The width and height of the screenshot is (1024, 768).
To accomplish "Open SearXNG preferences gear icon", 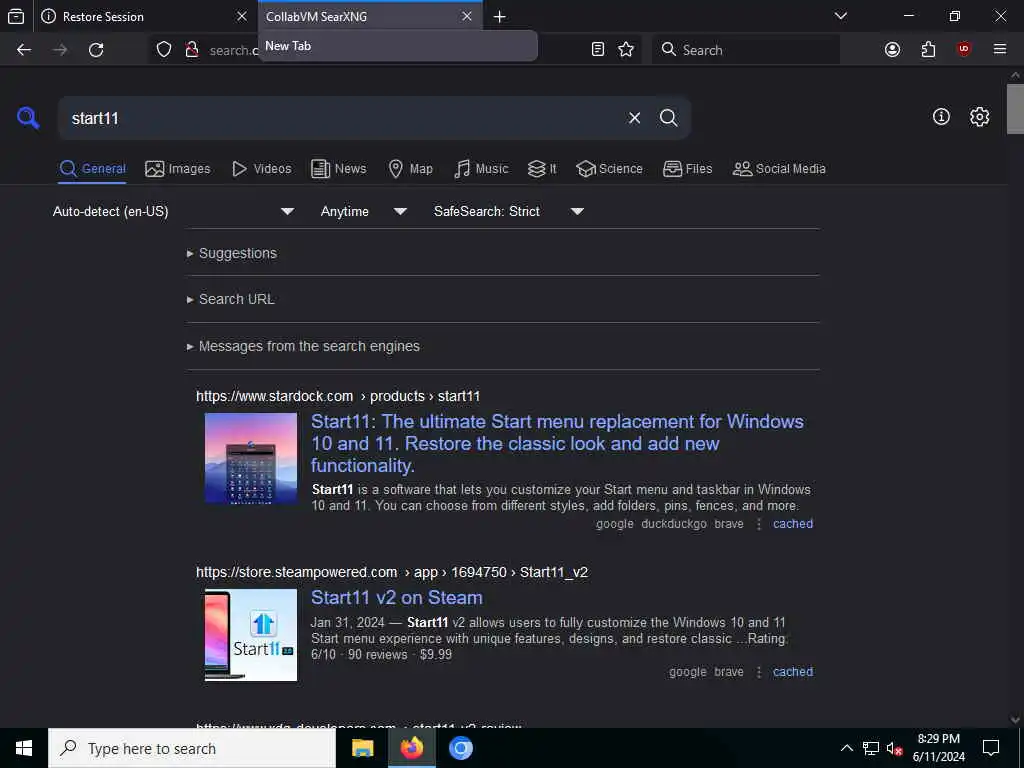I will coord(979,117).
